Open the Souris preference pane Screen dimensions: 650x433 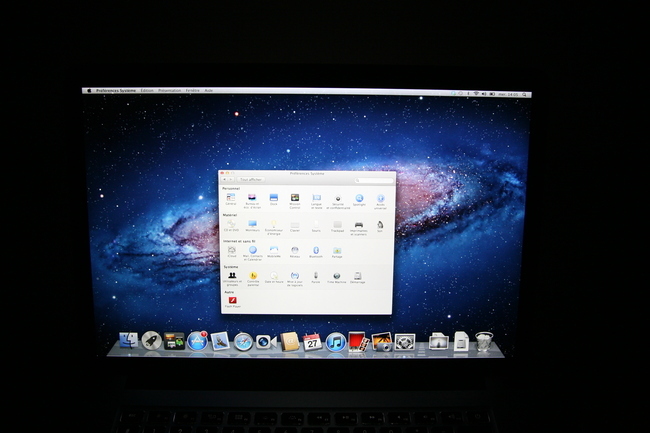(316, 227)
